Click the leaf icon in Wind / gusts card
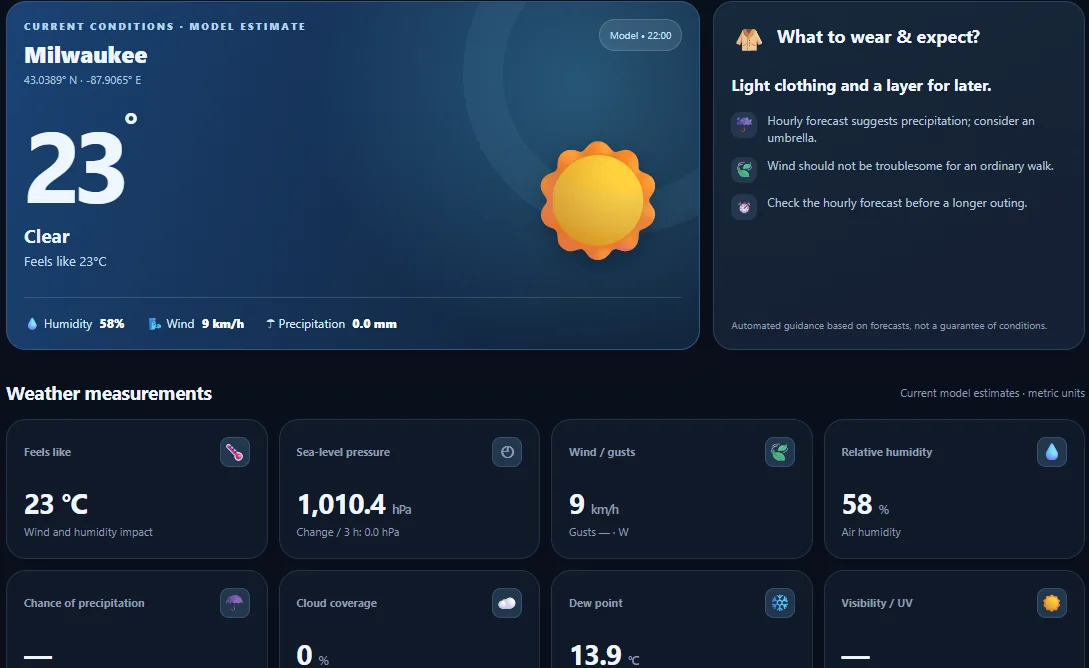The height and width of the screenshot is (668, 1089). coord(779,453)
